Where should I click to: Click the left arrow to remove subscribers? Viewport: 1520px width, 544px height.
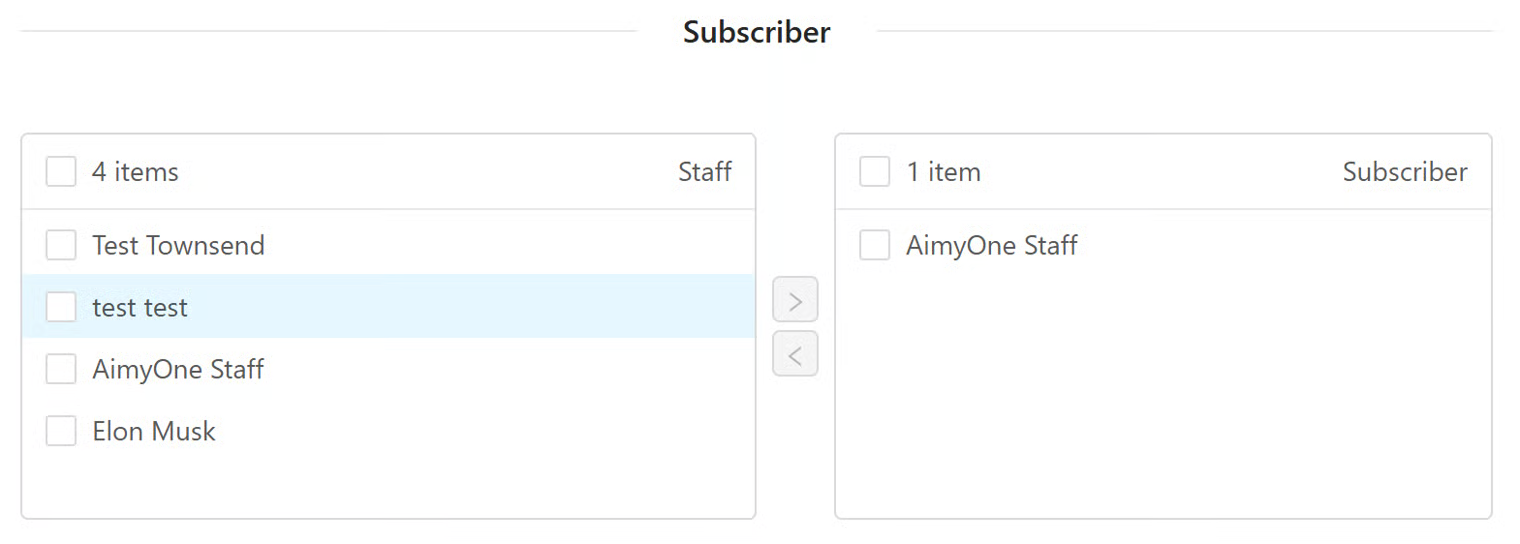click(795, 354)
